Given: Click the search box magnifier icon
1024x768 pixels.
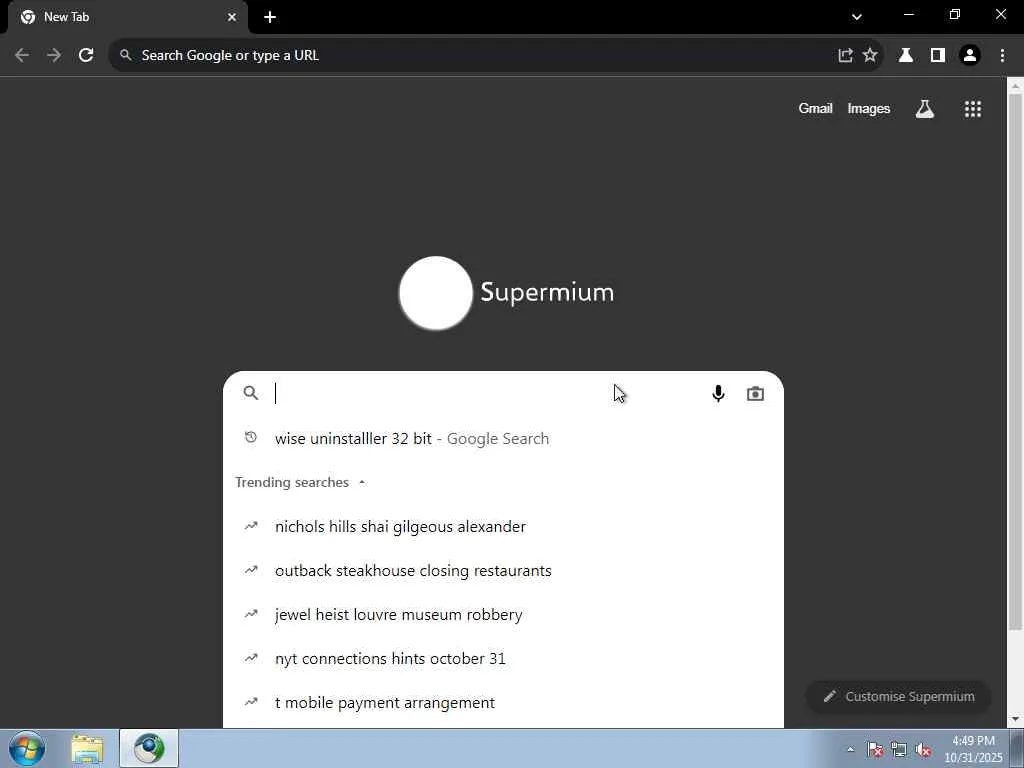Looking at the screenshot, I should [x=251, y=393].
